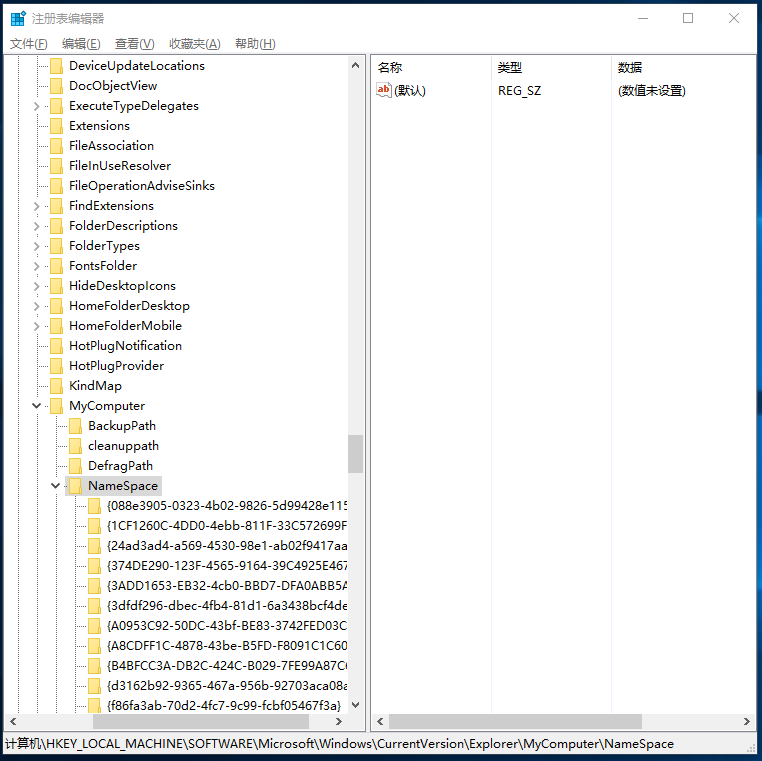Click the FolderDescriptions folder icon

(x=56, y=225)
